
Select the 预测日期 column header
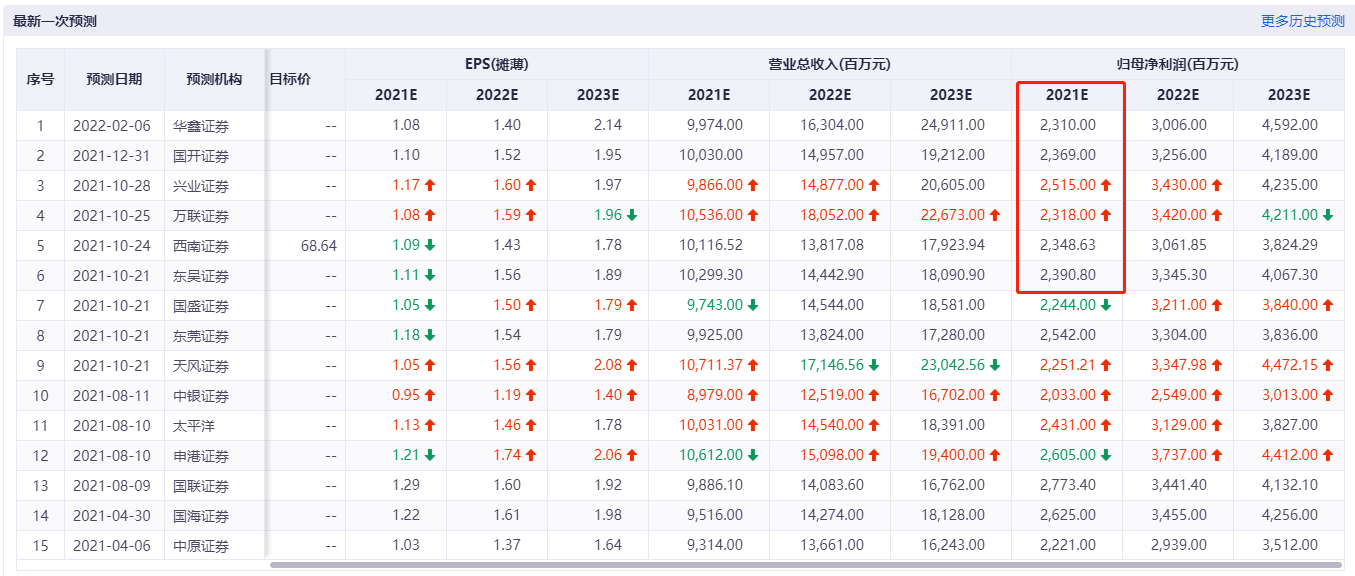coord(114,79)
